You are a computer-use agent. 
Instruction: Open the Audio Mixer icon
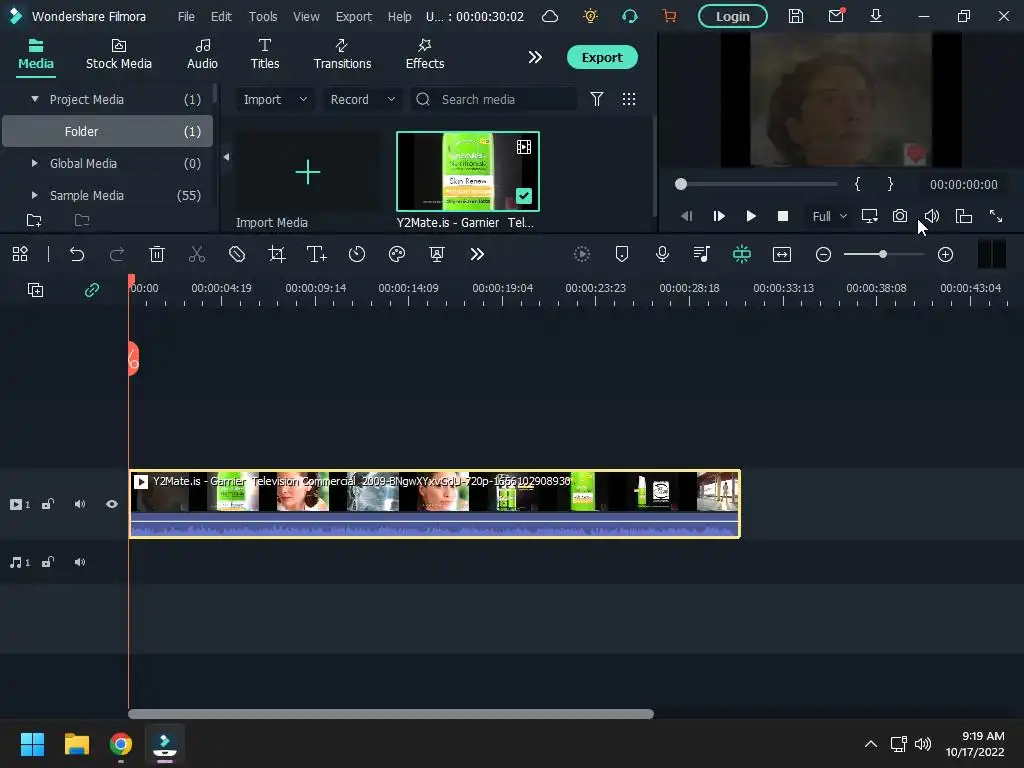(x=702, y=254)
